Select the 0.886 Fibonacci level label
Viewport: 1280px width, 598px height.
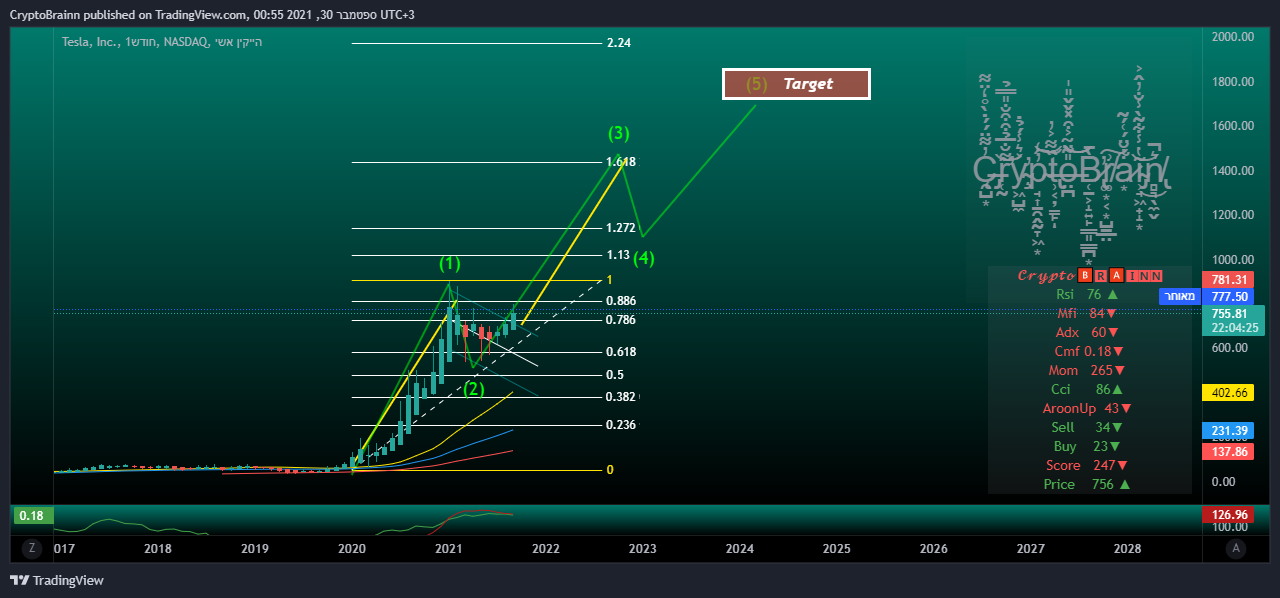click(x=621, y=301)
